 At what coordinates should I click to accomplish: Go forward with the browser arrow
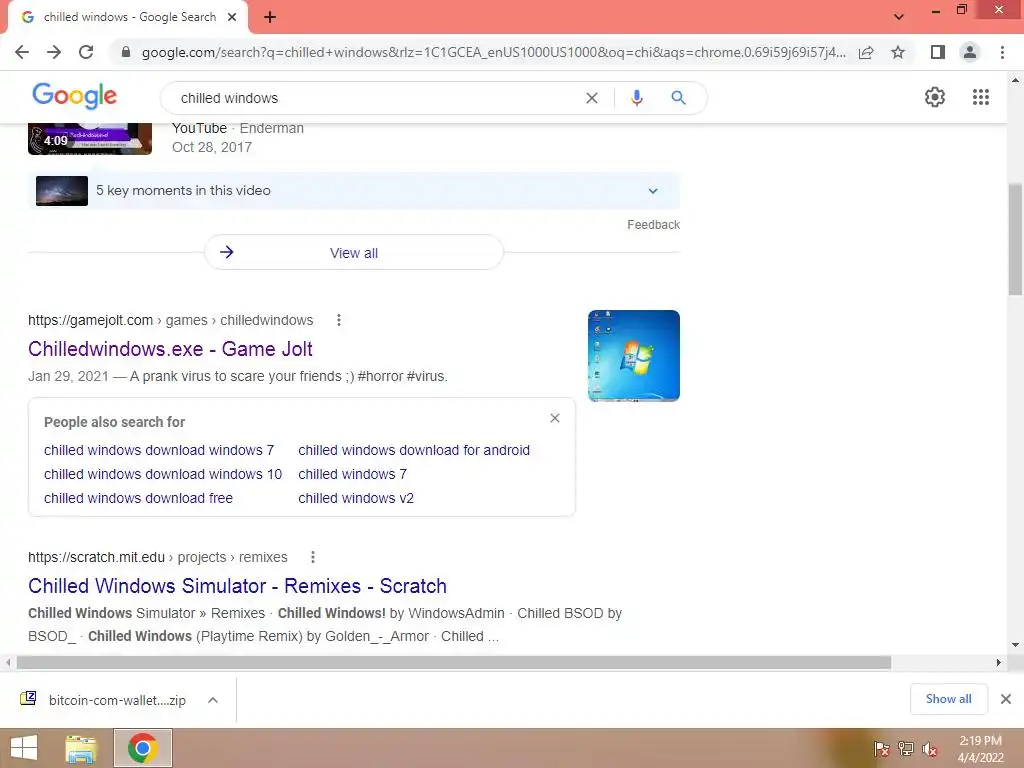pos(54,52)
